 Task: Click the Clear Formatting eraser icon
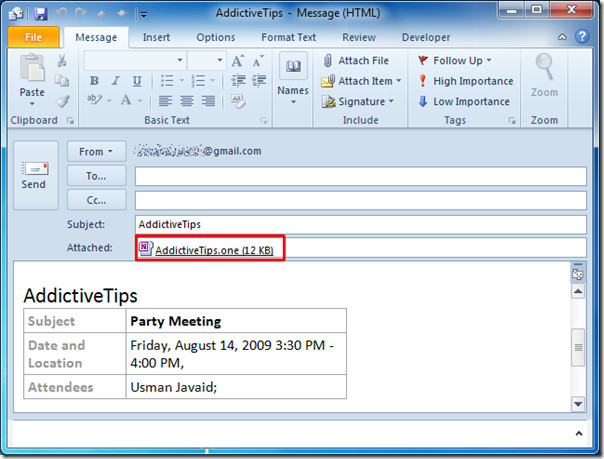pyautogui.click(x=238, y=101)
